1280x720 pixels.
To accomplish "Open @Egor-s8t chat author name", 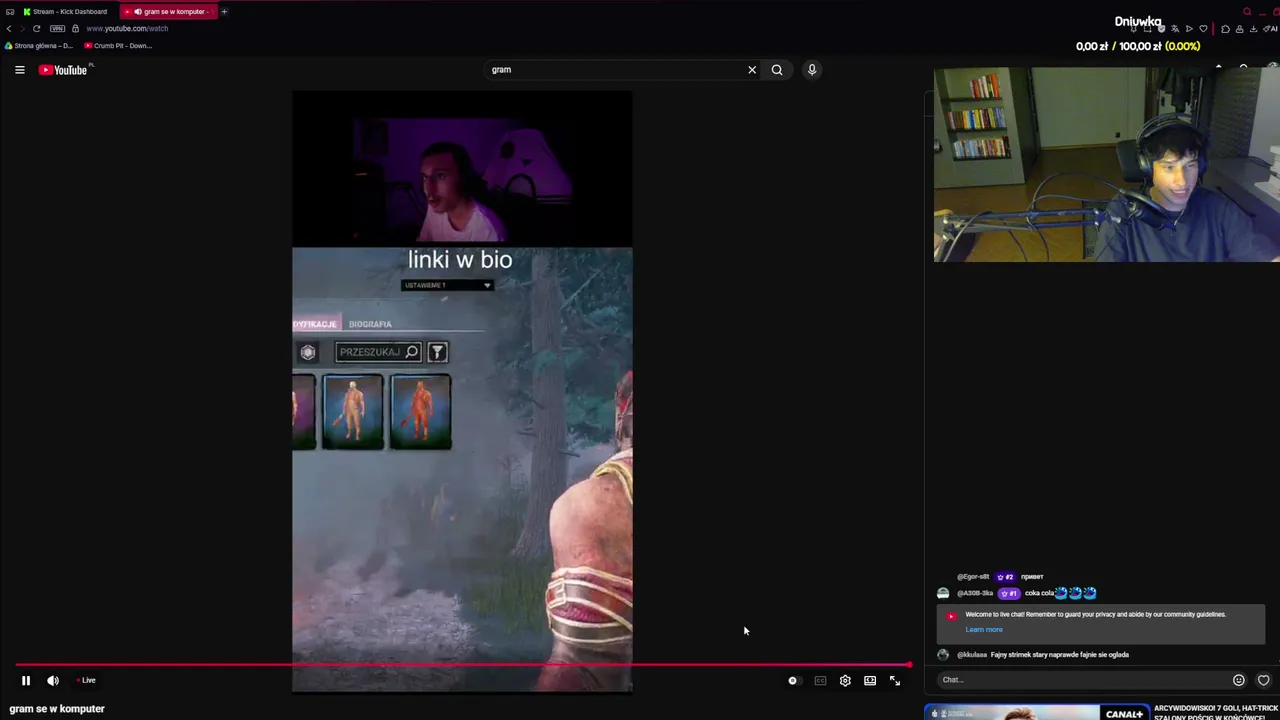I will point(973,577).
